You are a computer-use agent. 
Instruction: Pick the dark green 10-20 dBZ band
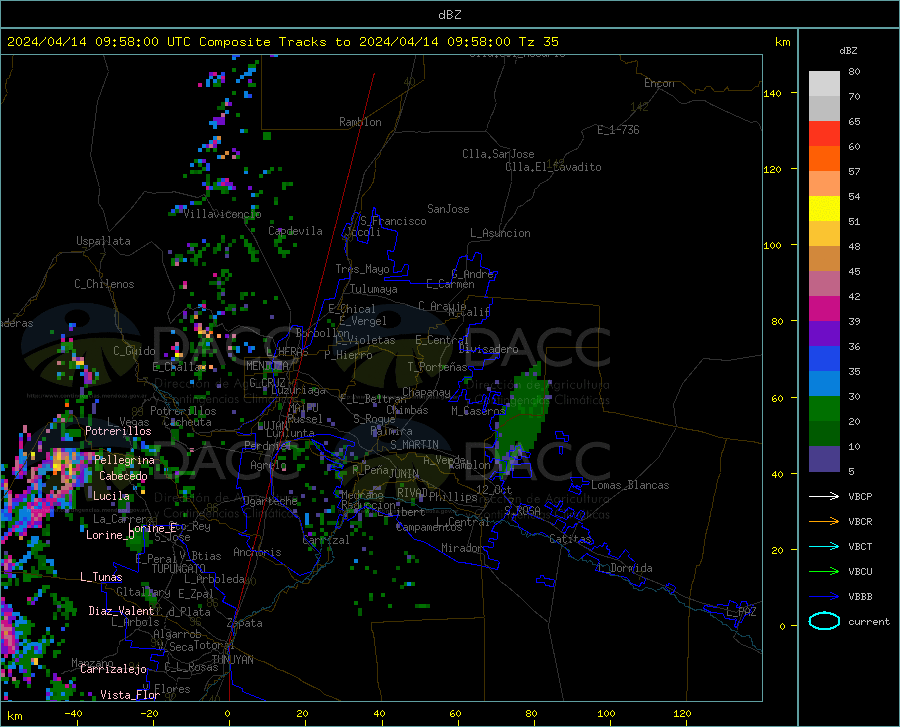(824, 434)
